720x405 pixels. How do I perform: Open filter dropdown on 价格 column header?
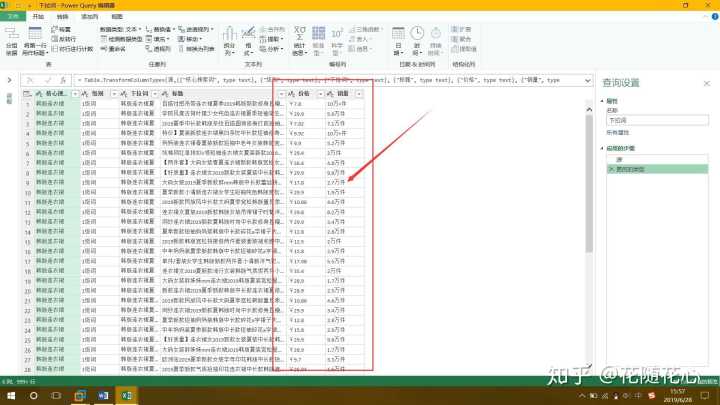pos(319,93)
